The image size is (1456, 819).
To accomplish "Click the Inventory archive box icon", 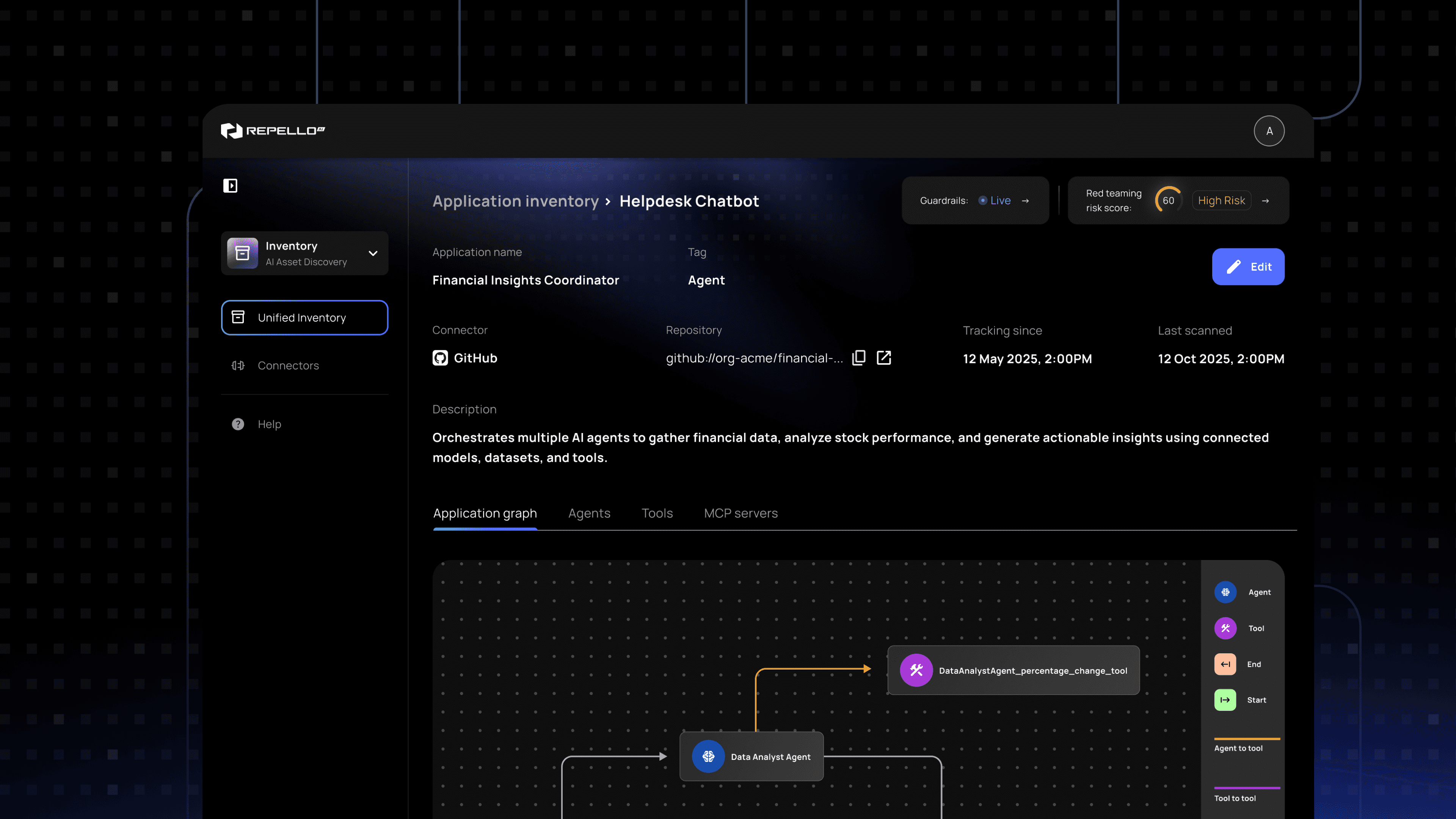I will [243, 253].
